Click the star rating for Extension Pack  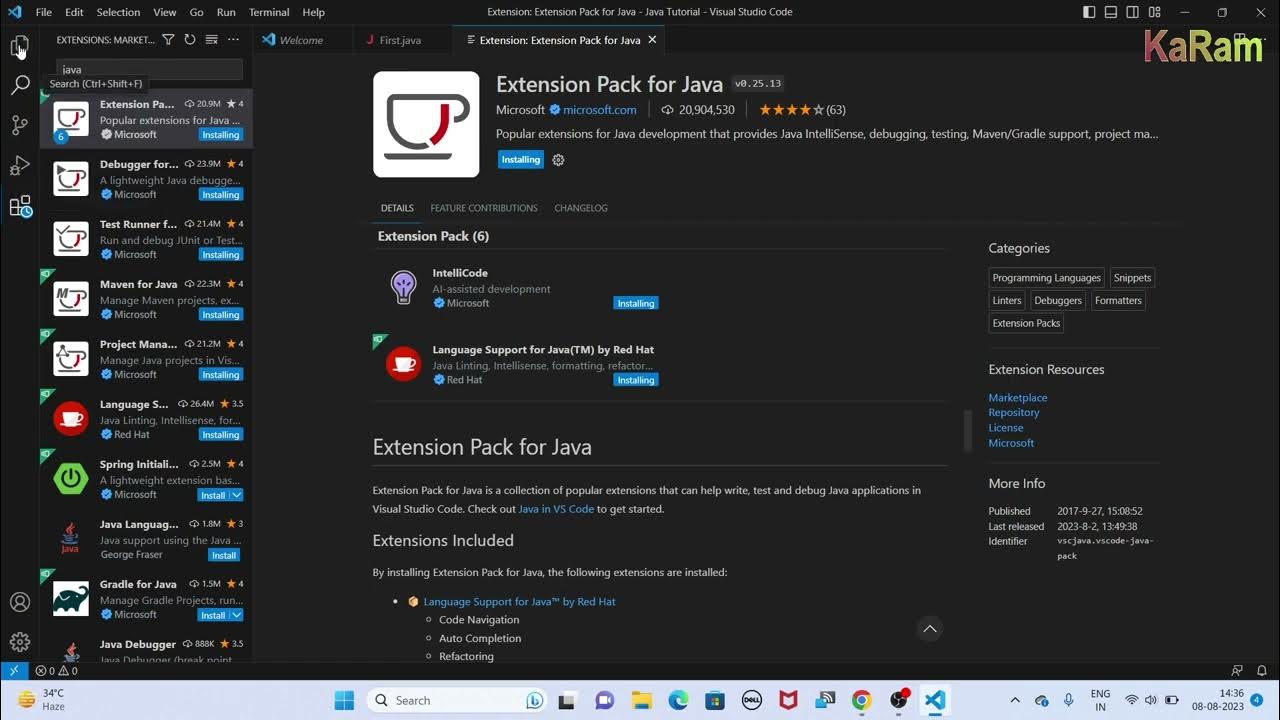(x=802, y=110)
